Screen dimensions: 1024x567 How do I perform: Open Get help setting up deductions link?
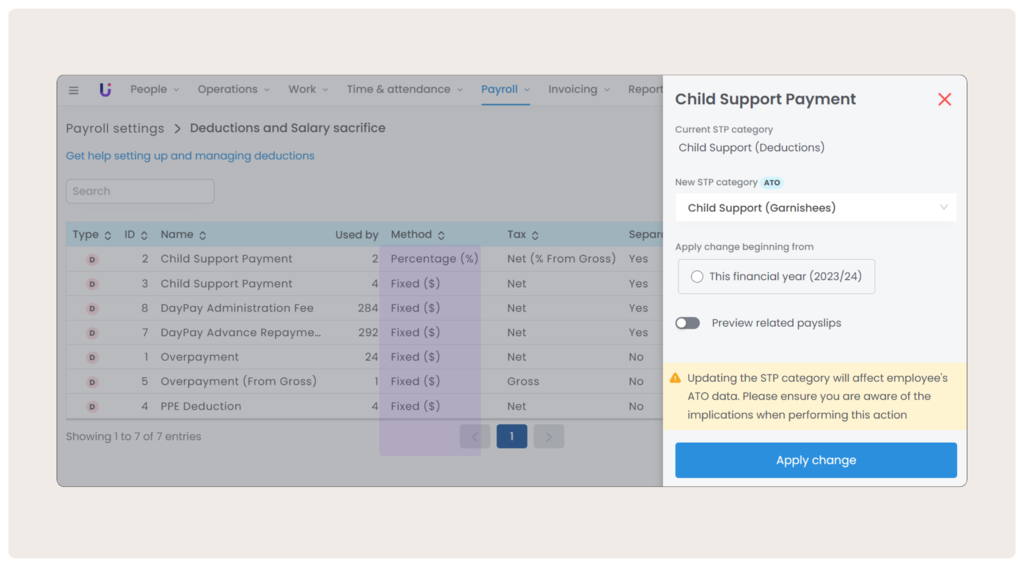[x=190, y=156]
